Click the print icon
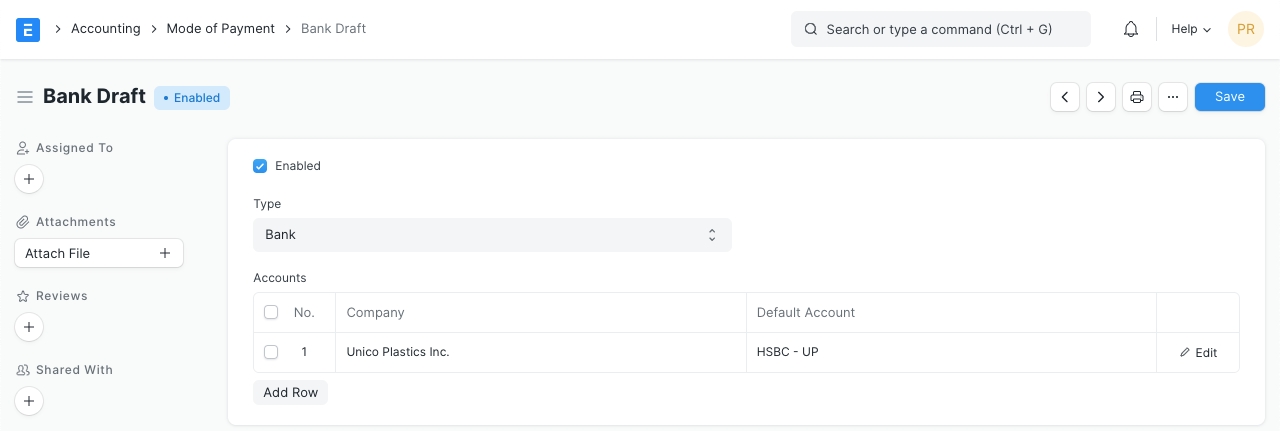Image resolution: width=1280 pixels, height=431 pixels. point(1137,97)
